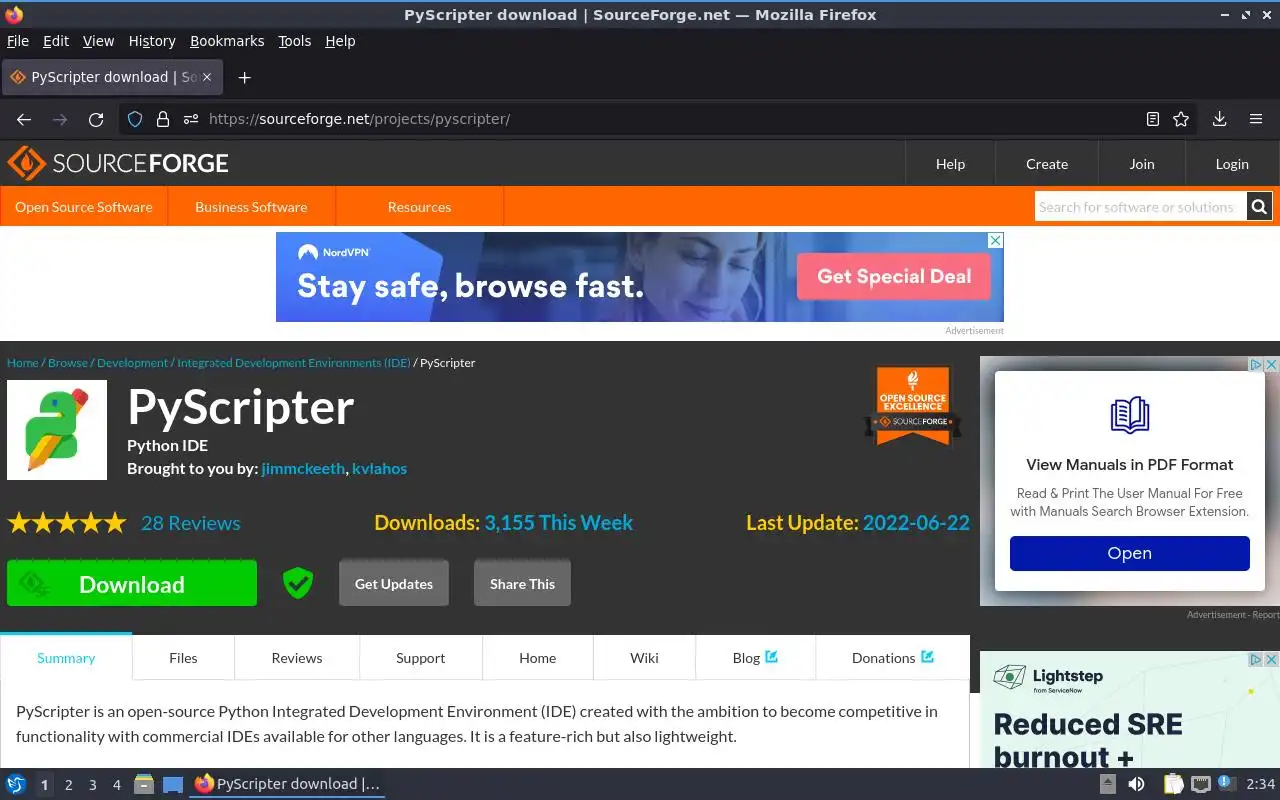Click the search magnifier button
The height and width of the screenshot is (800, 1280).
click(1259, 207)
